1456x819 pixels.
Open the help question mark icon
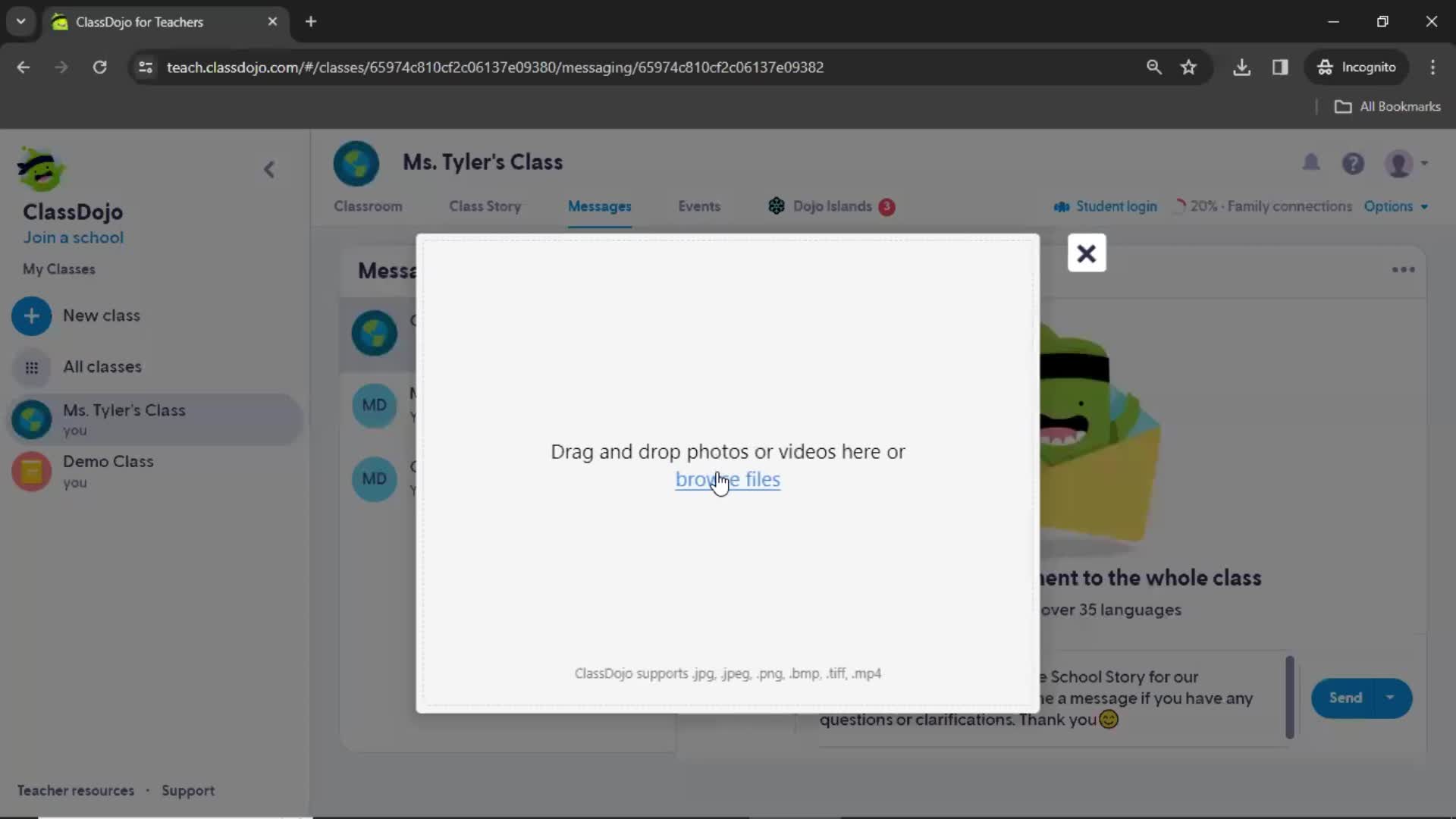coord(1353,163)
